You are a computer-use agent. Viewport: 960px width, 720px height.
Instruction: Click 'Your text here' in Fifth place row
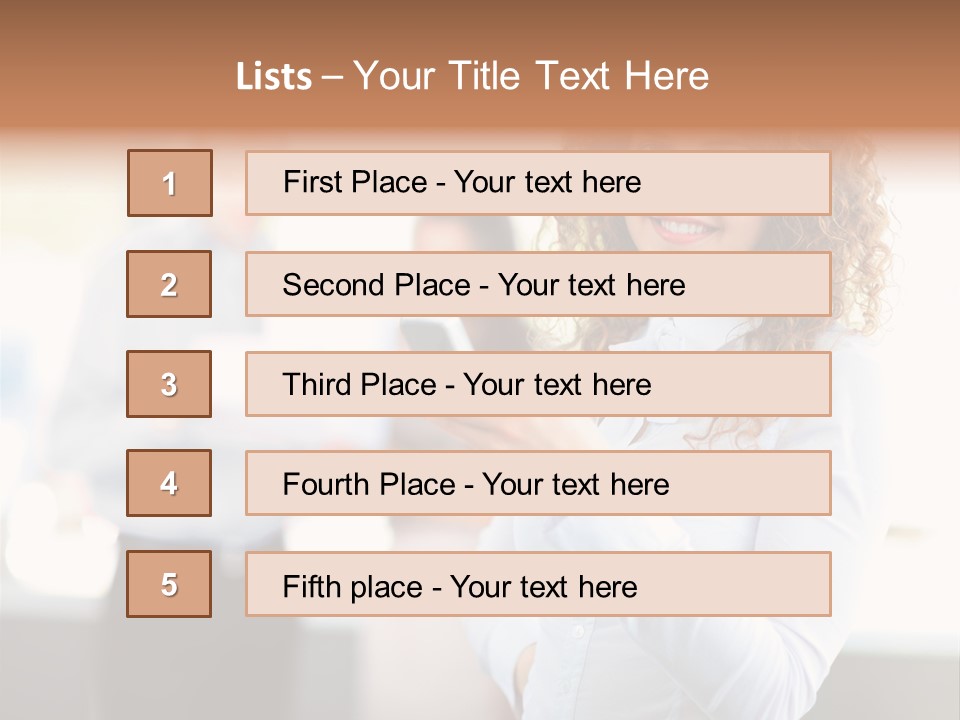pyautogui.click(x=543, y=586)
